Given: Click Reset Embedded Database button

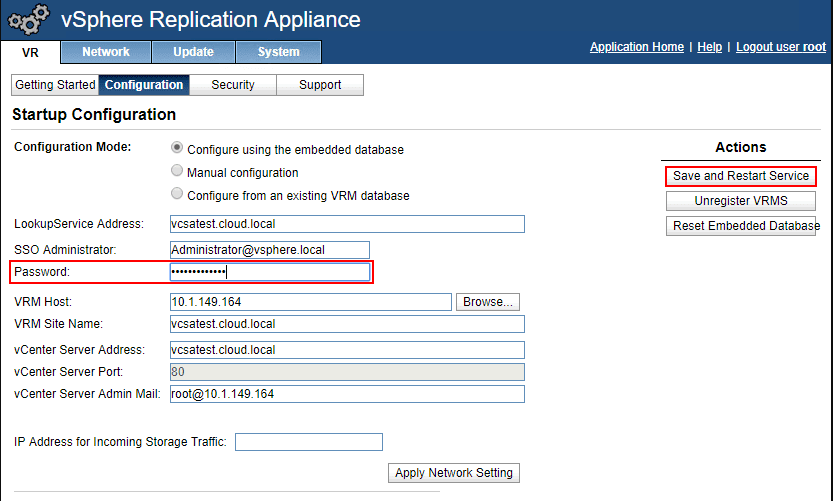Looking at the screenshot, I should click(x=741, y=226).
